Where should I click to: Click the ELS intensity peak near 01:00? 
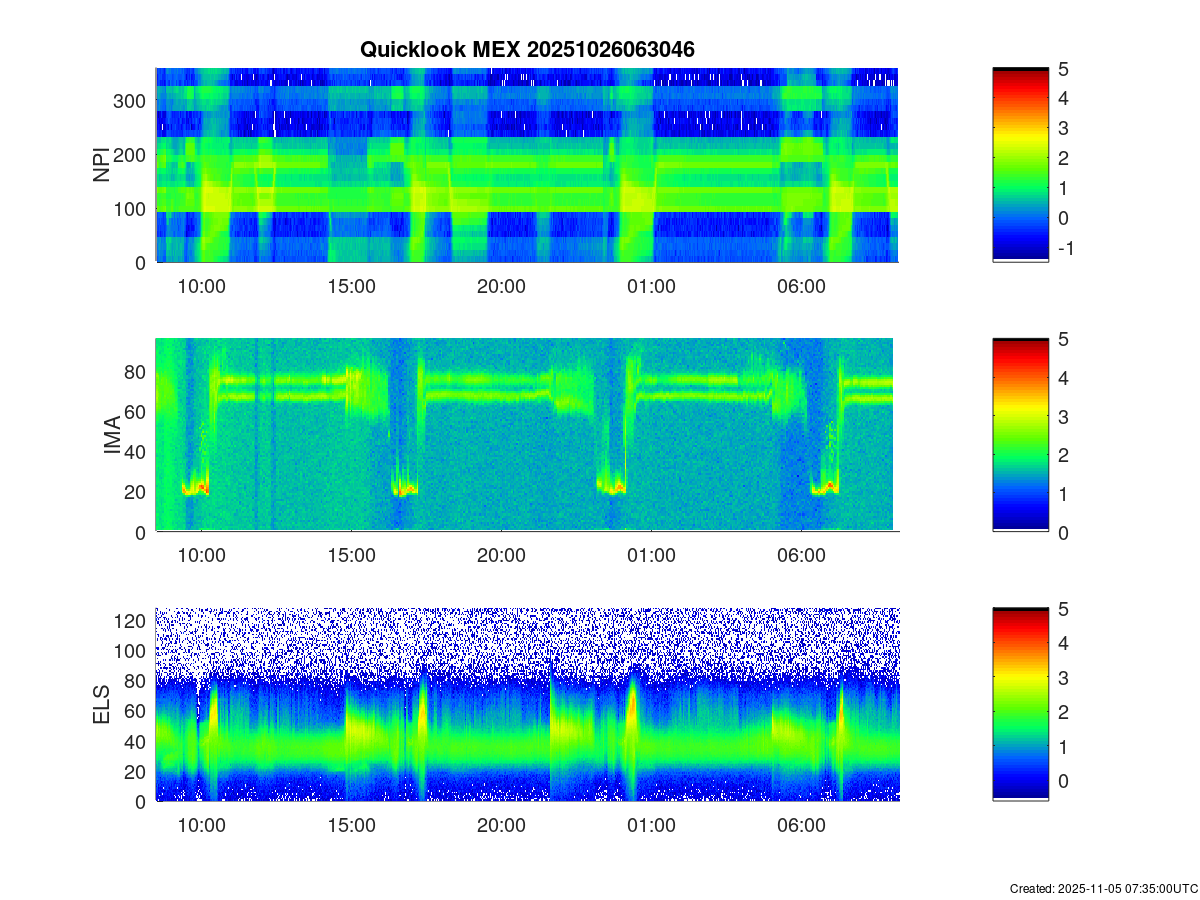632,705
